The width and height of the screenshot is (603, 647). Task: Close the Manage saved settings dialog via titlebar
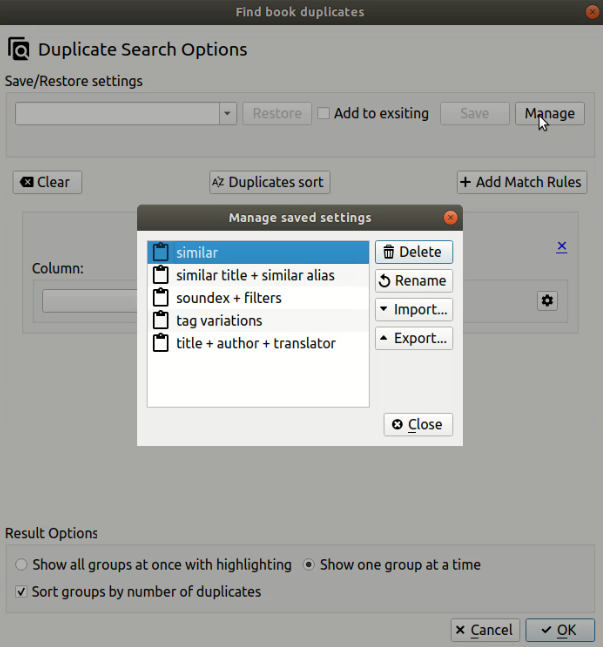pyautogui.click(x=451, y=217)
